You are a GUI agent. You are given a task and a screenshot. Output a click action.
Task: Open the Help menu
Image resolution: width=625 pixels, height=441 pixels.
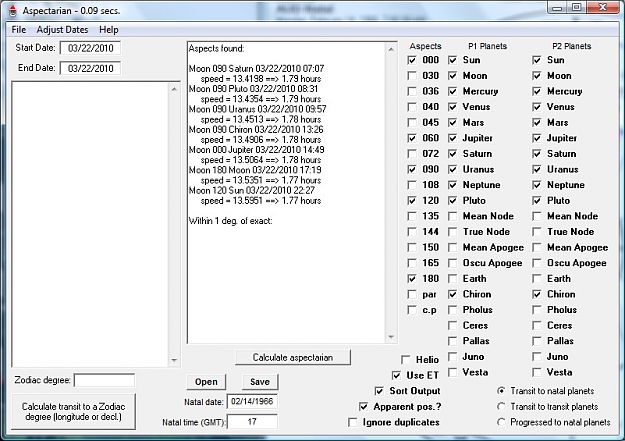click(109, 30)
